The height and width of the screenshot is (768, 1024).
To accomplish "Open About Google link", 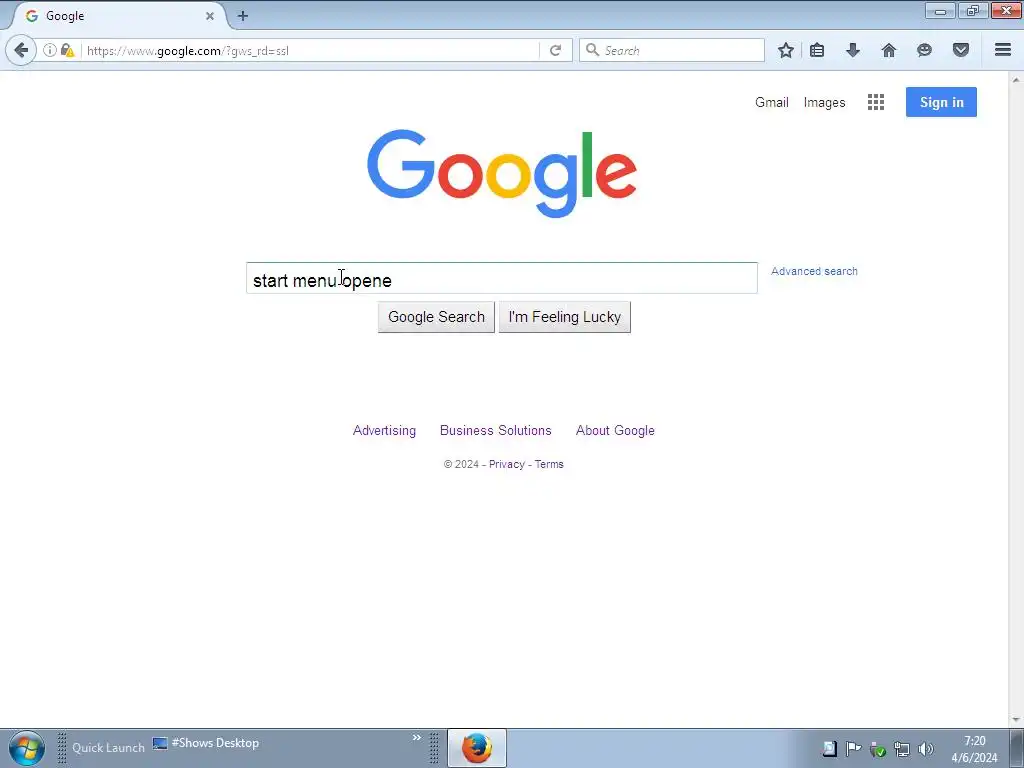I will click(615, 430).
